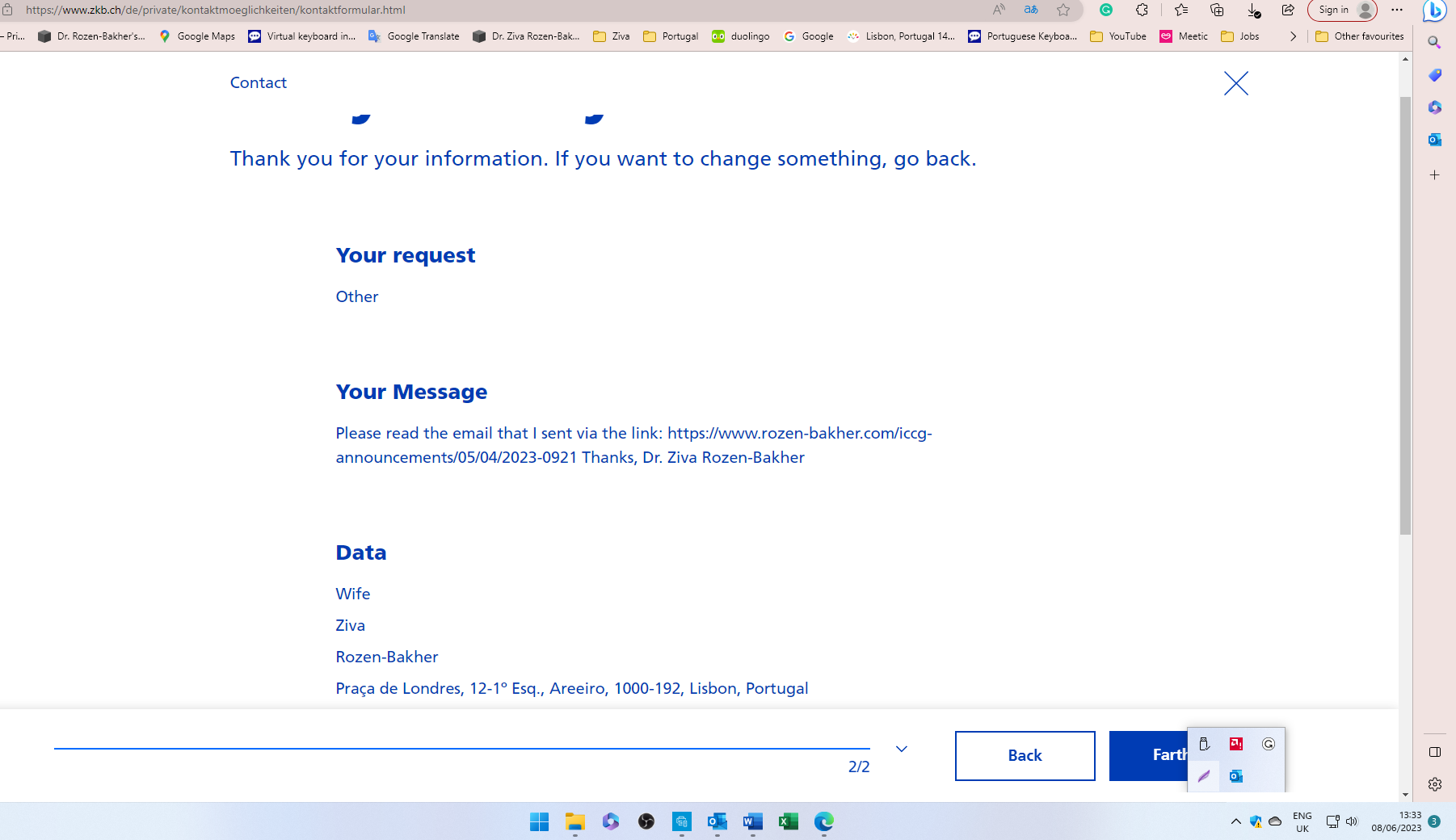1456x840 pixels.
Task: Expand the Portugal bookmarks folder
Action: click(x=671, y=36)
